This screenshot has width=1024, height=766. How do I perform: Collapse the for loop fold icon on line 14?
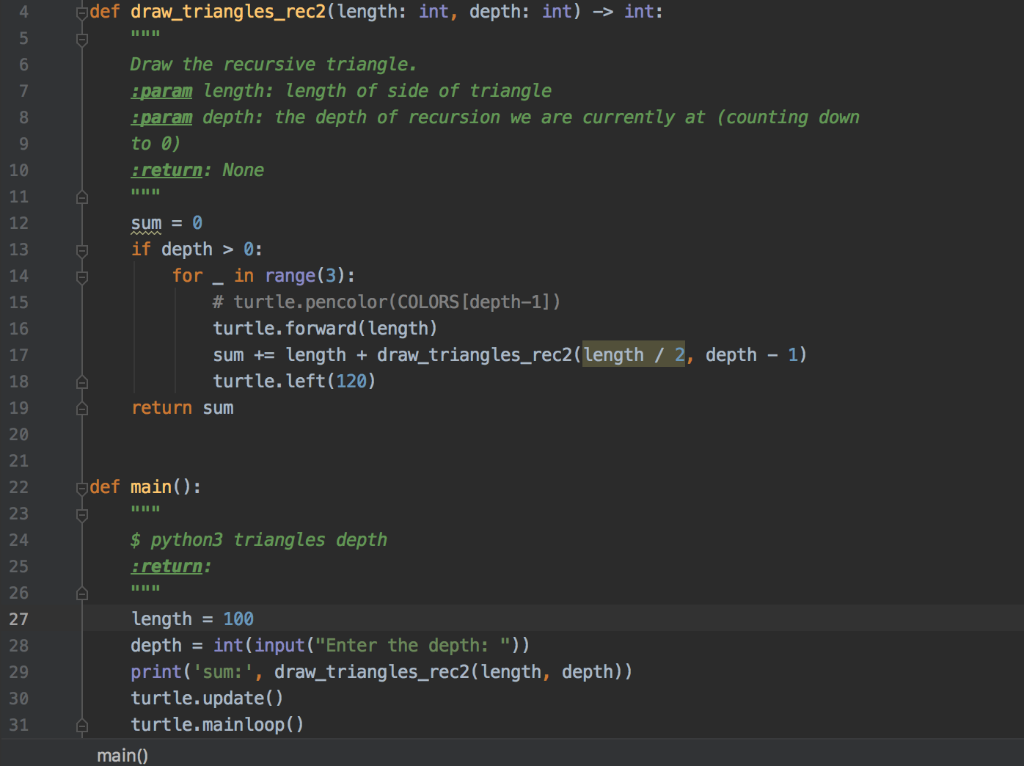(82, 276)
